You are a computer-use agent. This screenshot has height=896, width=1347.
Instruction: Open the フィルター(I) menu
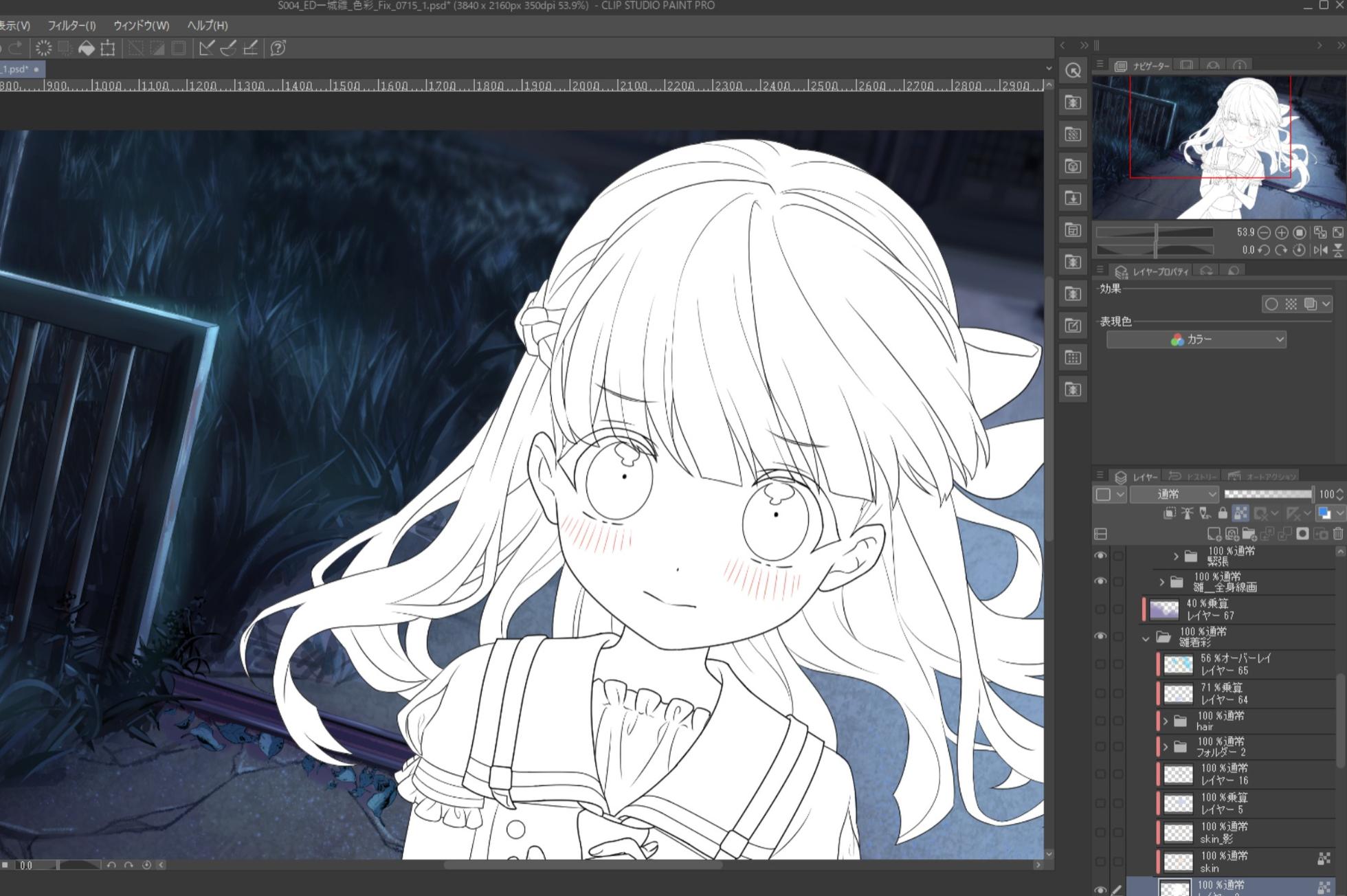71,25
